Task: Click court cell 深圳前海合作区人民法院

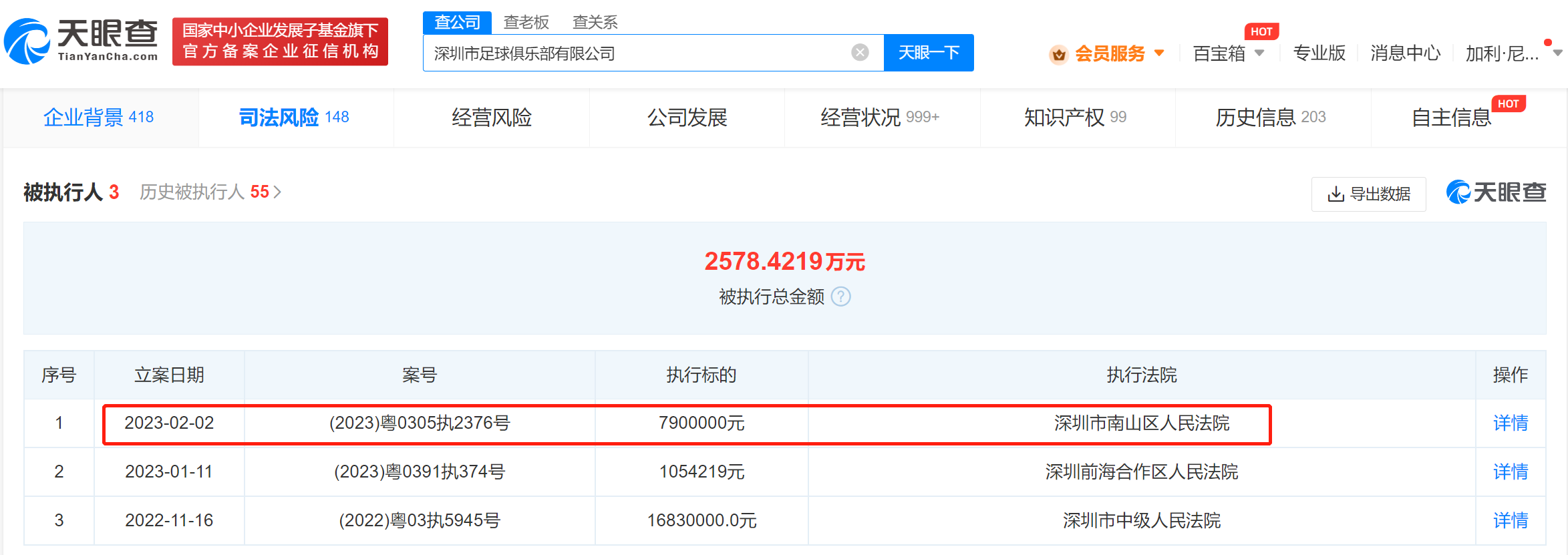Action: click(1142, 472)
